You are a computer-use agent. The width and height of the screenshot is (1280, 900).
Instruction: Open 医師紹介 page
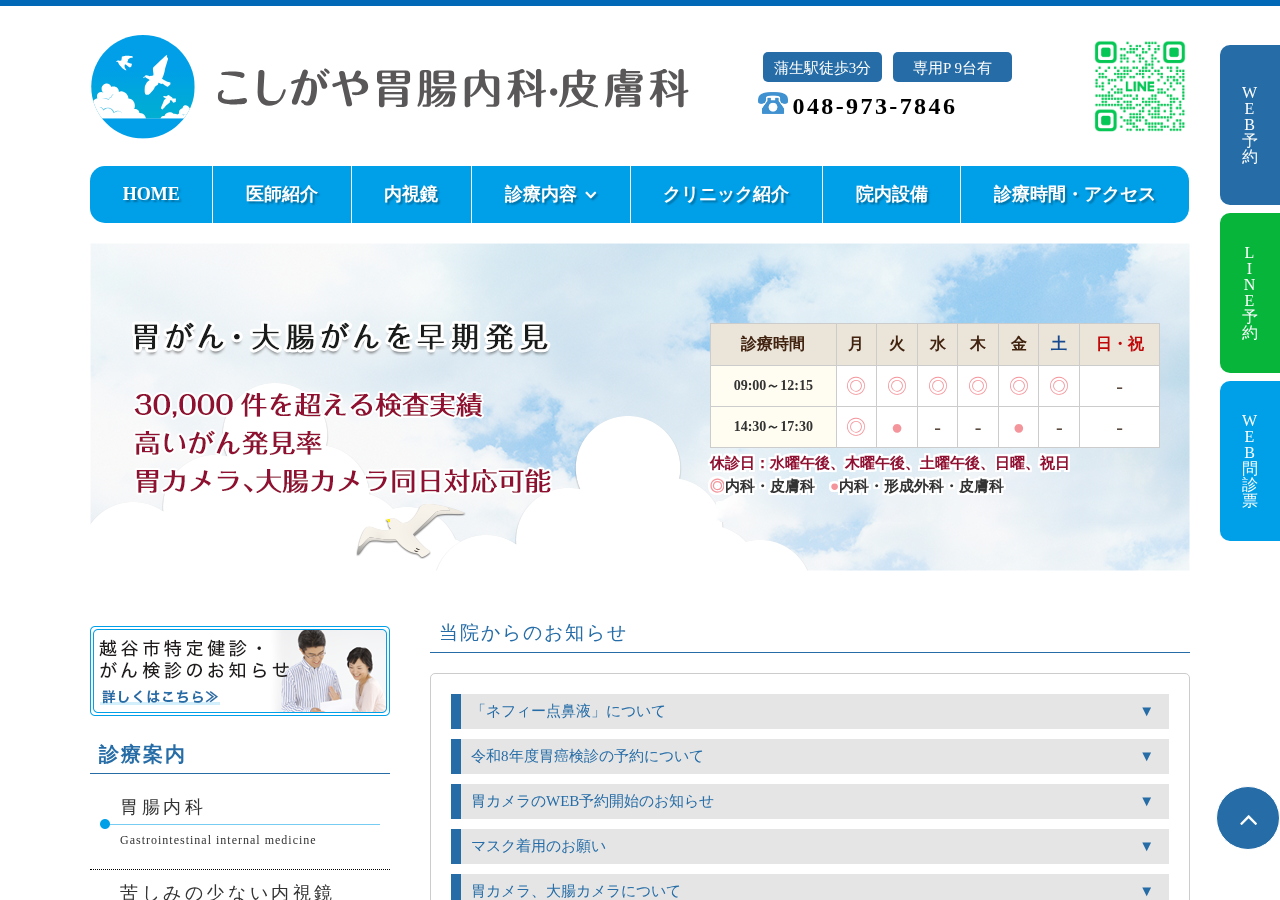click(282, 195)
